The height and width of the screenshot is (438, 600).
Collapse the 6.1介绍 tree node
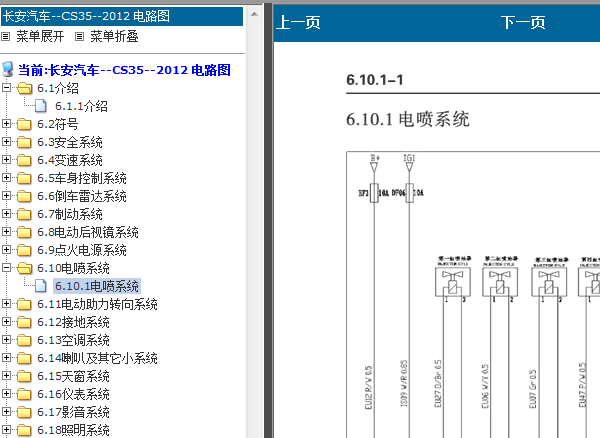coord(6,88)
